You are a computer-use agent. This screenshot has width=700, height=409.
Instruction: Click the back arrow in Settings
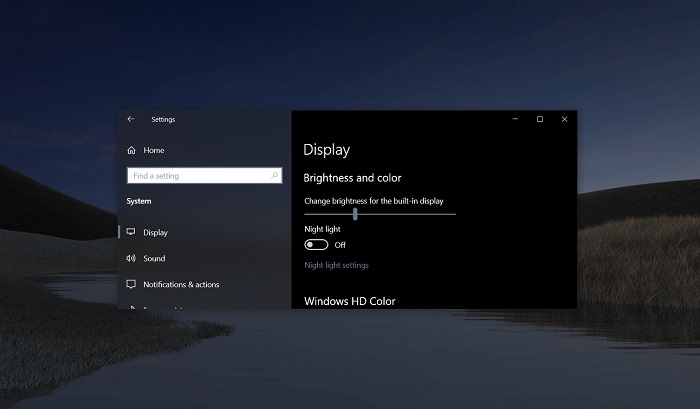click(x=131, y=119)
